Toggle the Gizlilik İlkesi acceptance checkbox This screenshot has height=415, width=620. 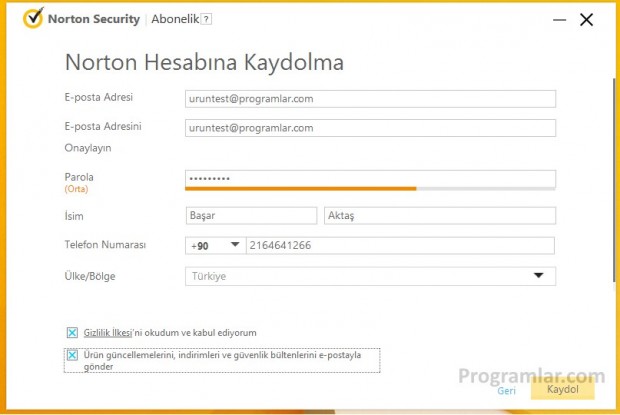[x=72, y=333]
